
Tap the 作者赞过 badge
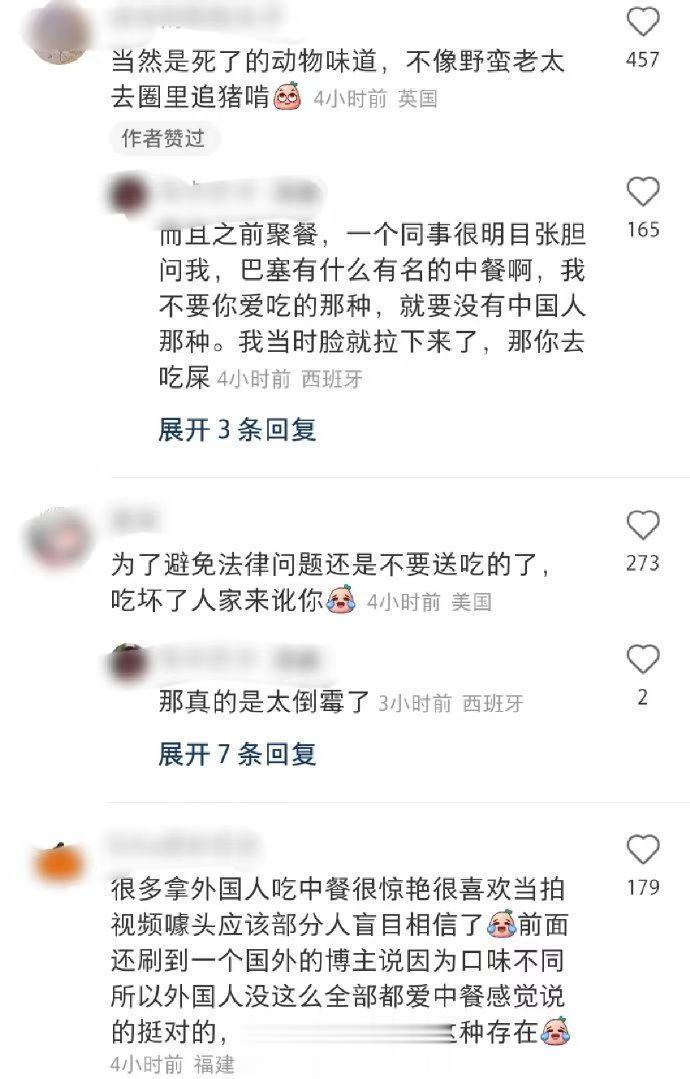tap(164, 138)
